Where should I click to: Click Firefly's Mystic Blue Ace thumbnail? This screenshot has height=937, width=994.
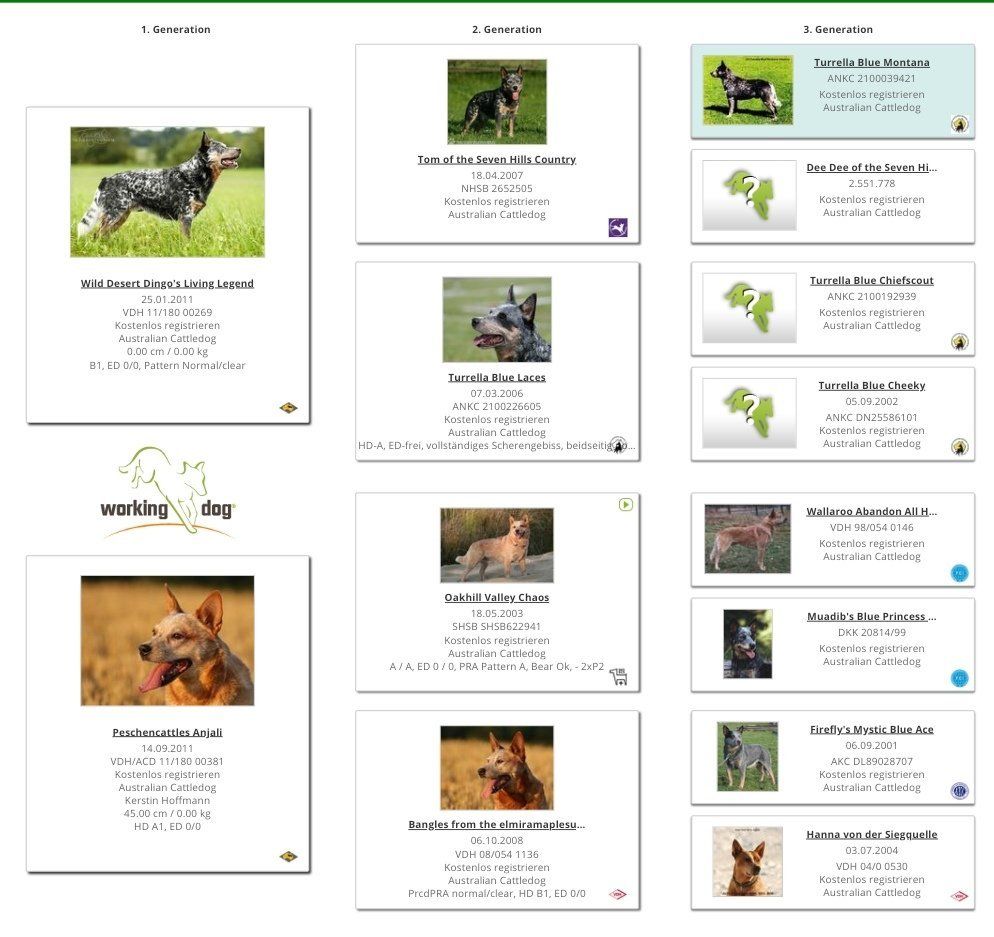[x=747, y=756]
